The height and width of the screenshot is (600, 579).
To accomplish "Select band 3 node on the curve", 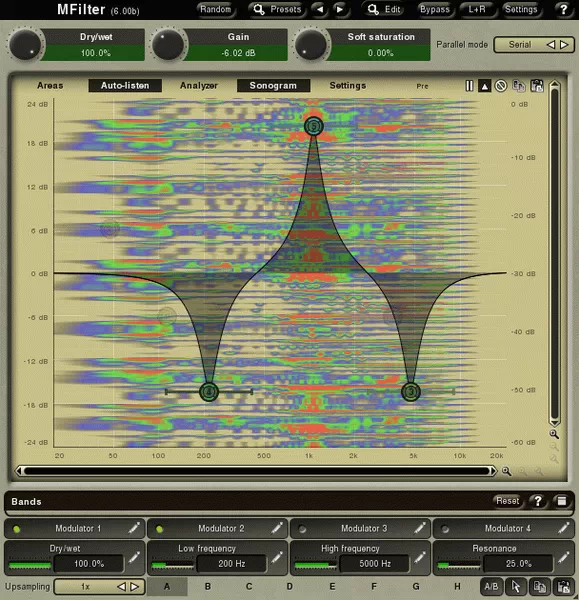I will [x=411, y=391].
